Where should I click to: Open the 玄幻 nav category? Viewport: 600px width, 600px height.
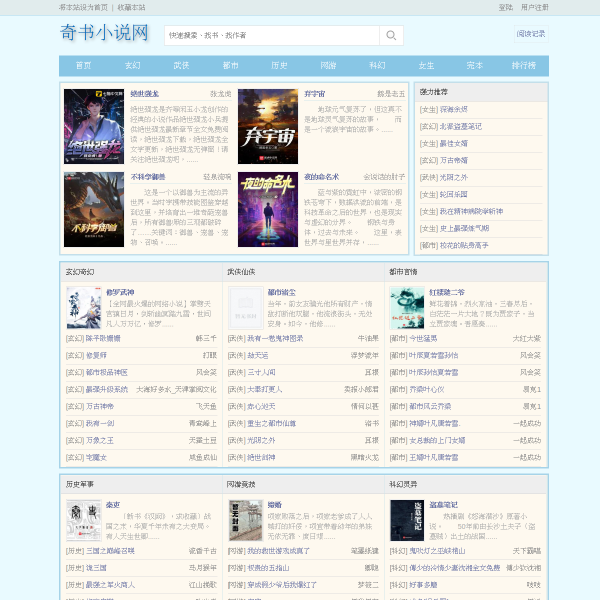coord(132,65)
